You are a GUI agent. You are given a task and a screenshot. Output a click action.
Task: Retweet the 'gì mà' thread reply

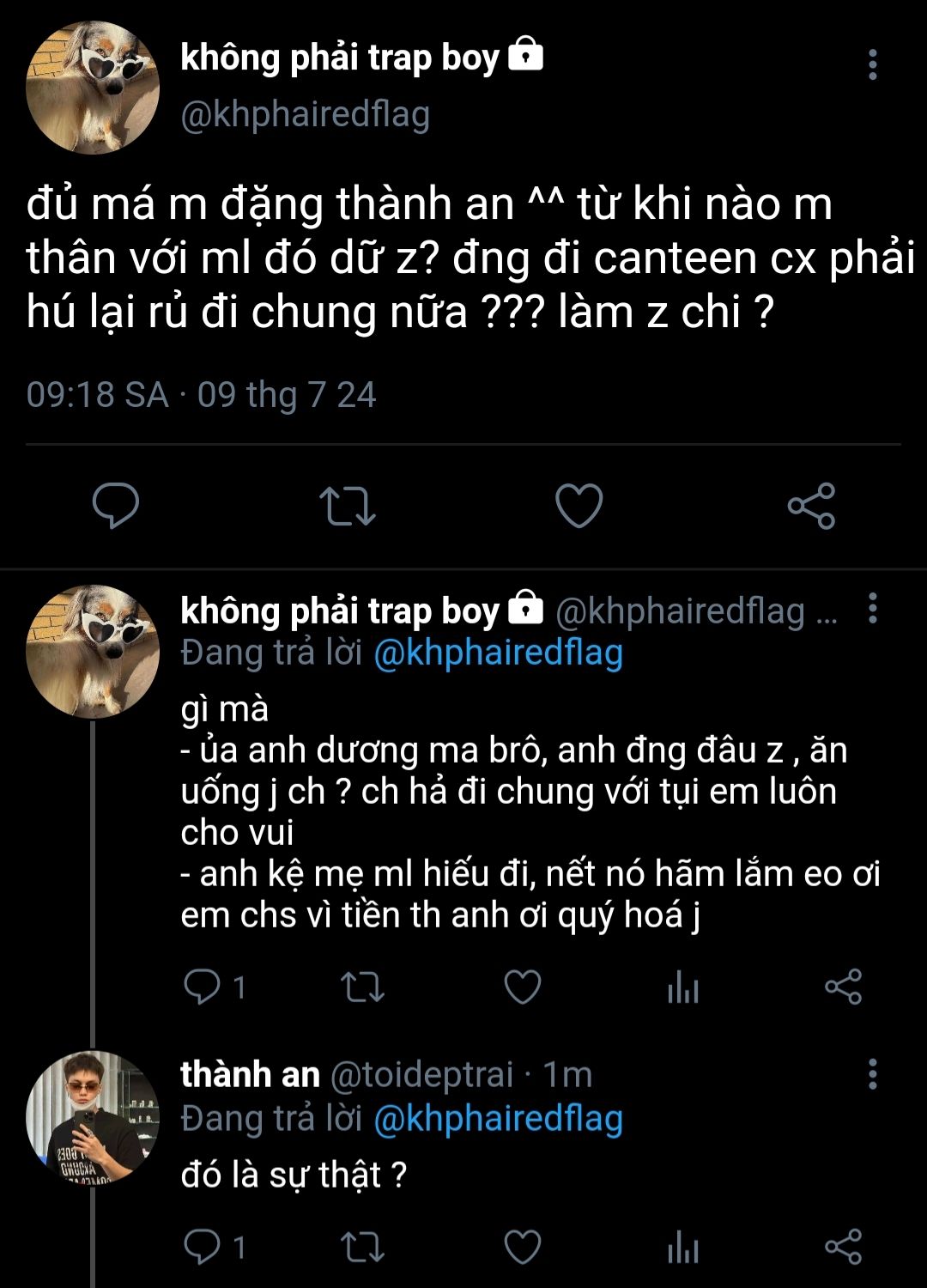pos(362,987)
